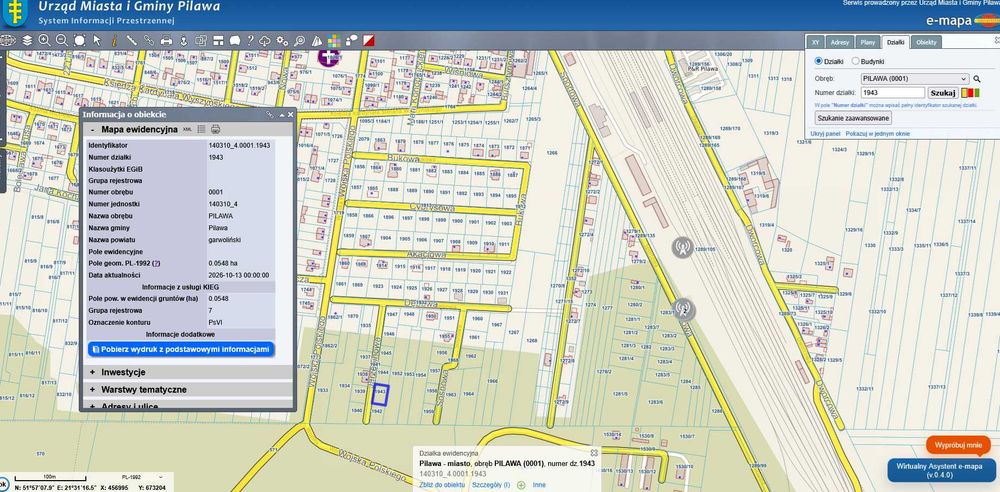Click the yellow highlight color swatch
This screenshot has width=1000, height=492.
coord(964,93)
